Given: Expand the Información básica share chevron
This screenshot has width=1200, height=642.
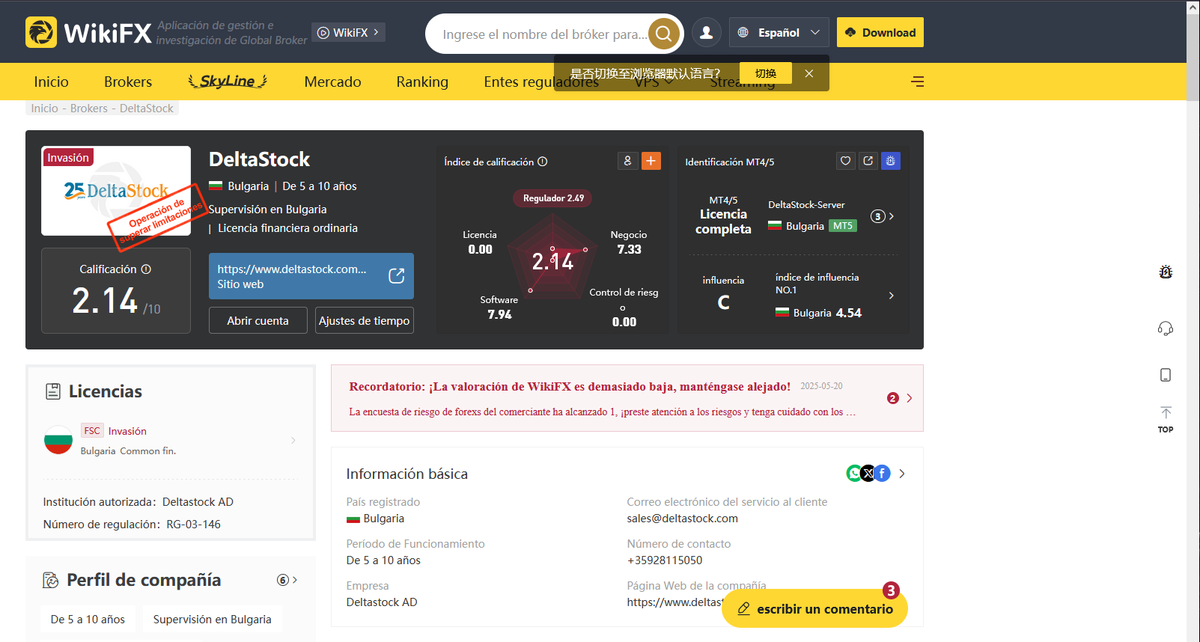Looking at the screenshot, I should (x=902, y=473).
